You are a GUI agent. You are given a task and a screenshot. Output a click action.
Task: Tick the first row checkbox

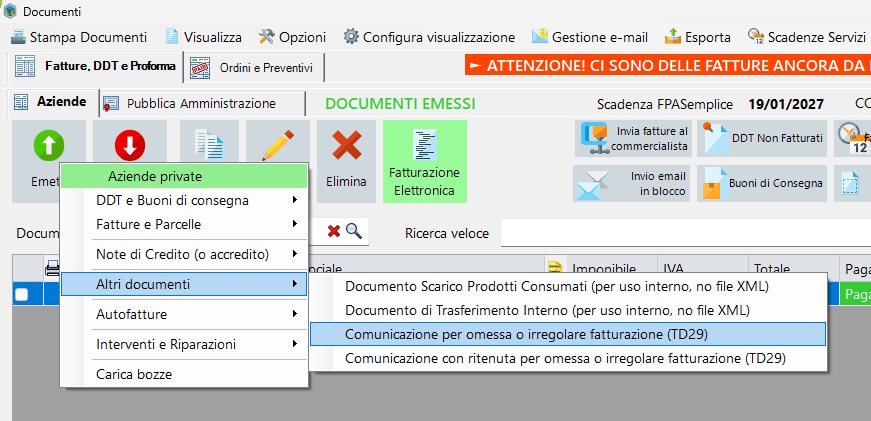pyautogui.click(x=21, y=293)
